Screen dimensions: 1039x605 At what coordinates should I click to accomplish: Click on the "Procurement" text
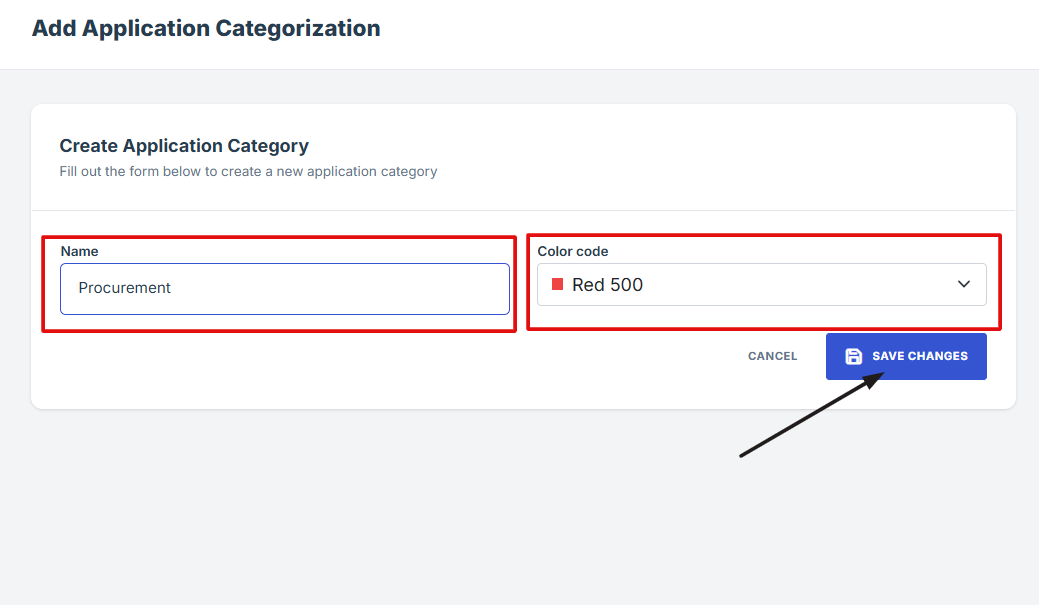tap(125, 288)
